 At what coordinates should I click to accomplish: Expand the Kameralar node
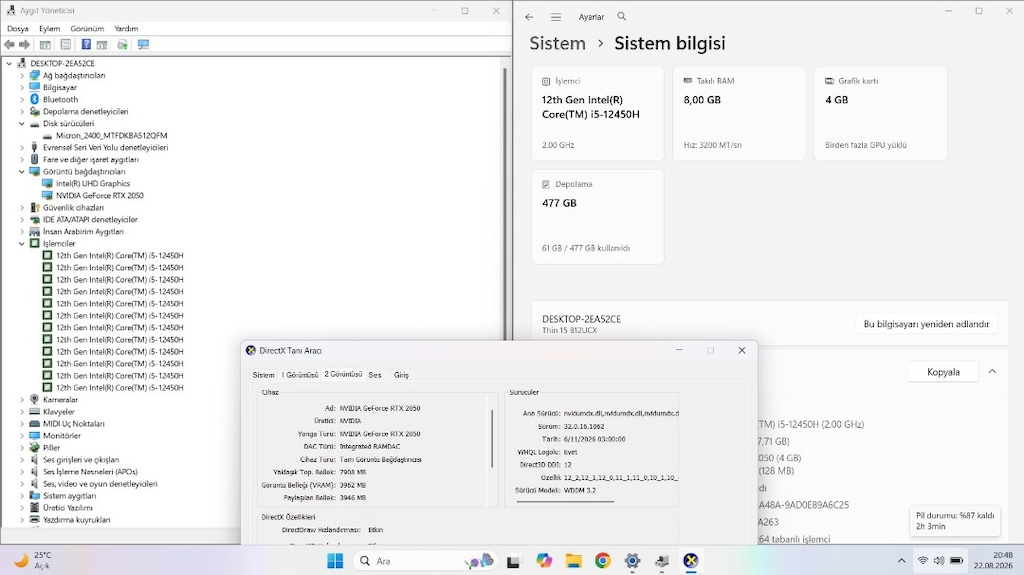click(x=22, y=400)
